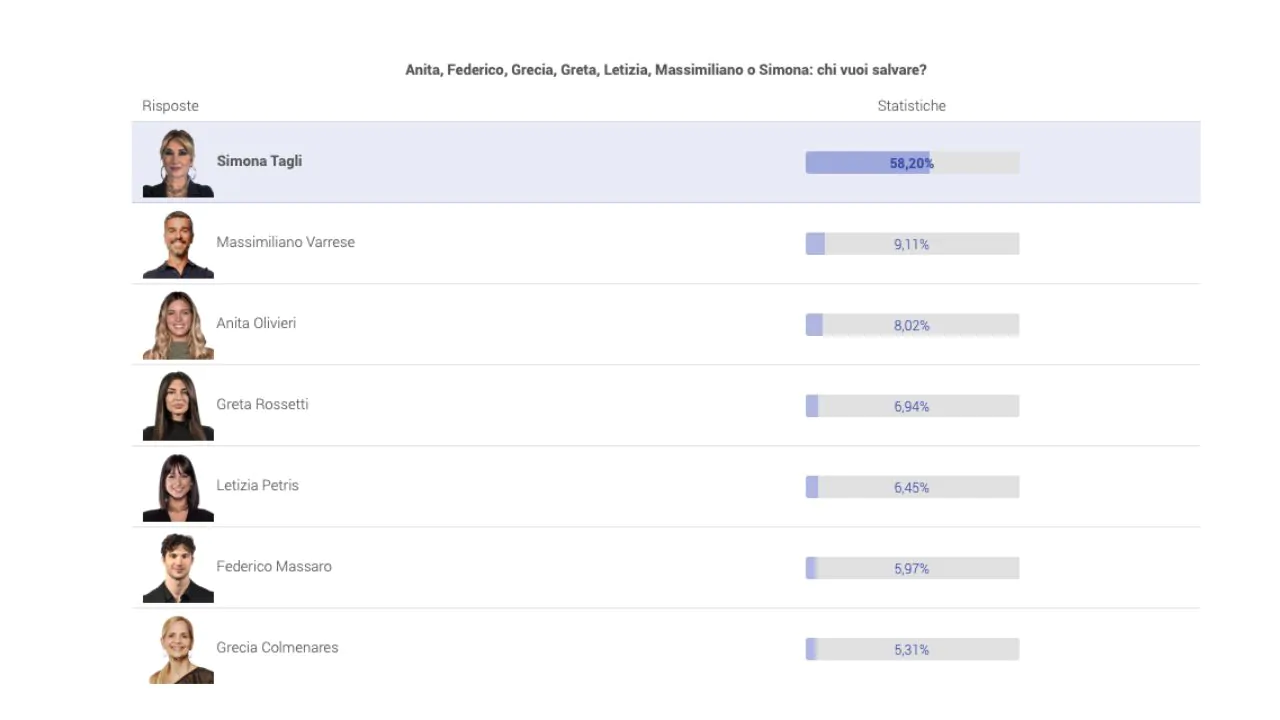Viewport: 1280px width, 720px height.
Task: Click Federico Massaro's contestant photo
Action: (x=178, y=568)
